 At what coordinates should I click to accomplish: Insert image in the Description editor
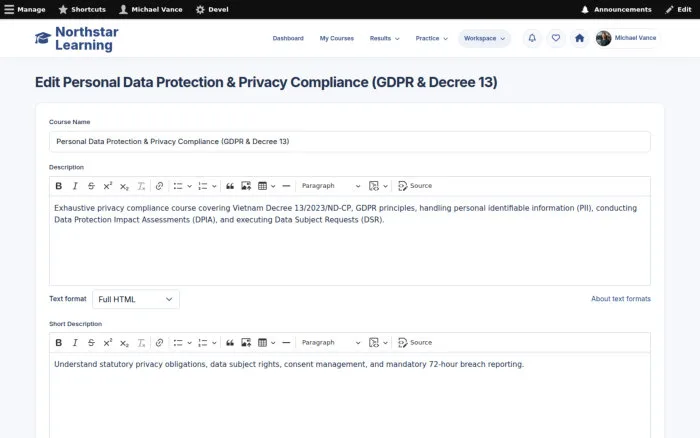(246, 186)
